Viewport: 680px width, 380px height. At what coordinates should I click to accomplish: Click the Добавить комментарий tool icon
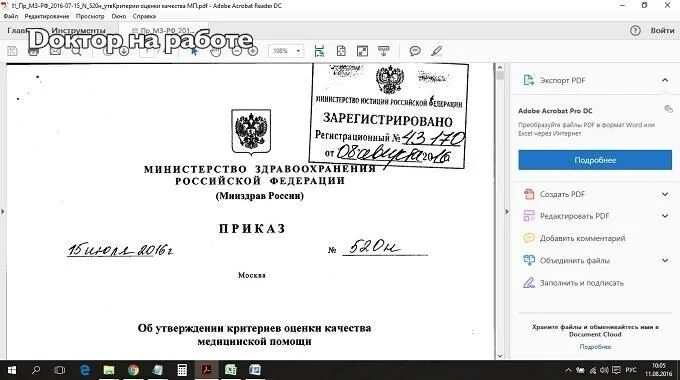click(529, 238)
